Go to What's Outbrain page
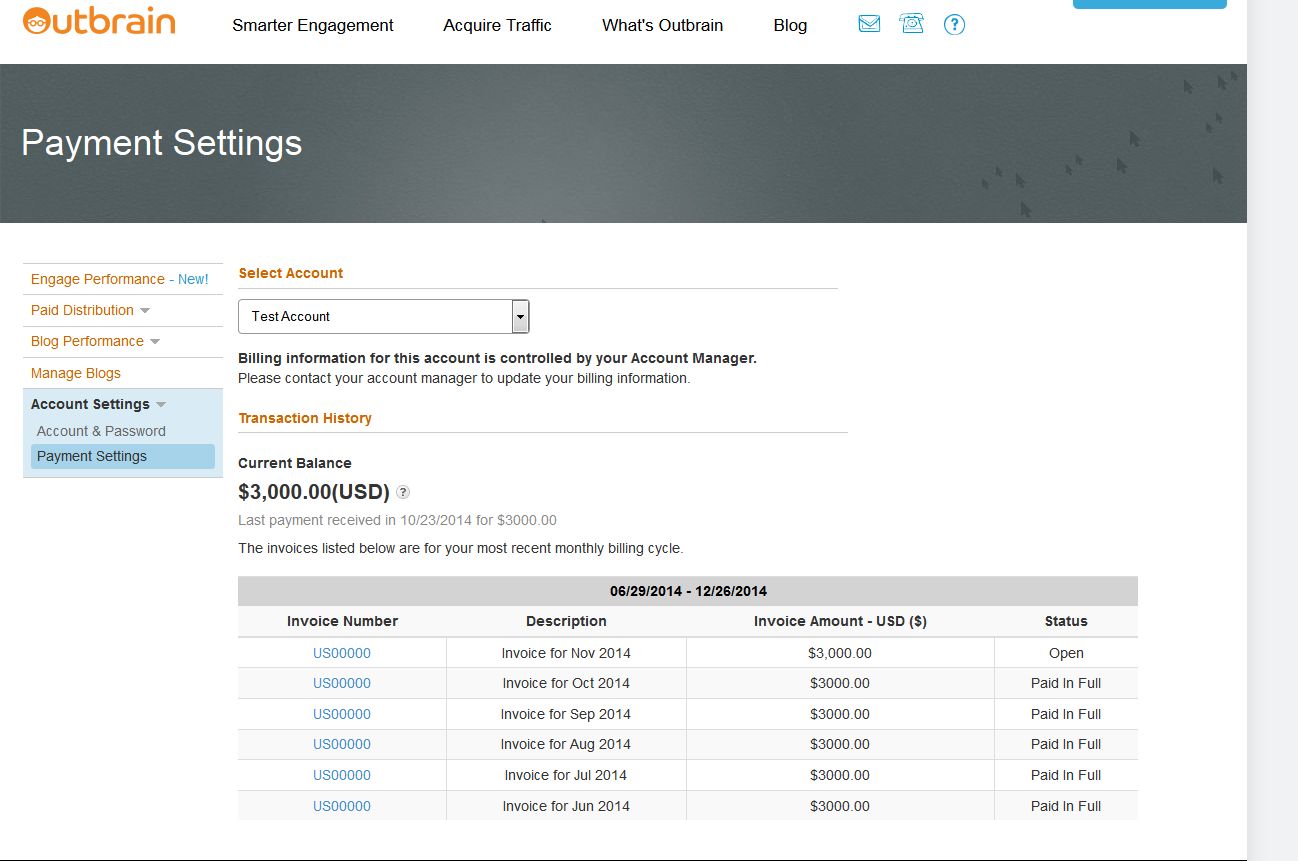 (662, 26)
